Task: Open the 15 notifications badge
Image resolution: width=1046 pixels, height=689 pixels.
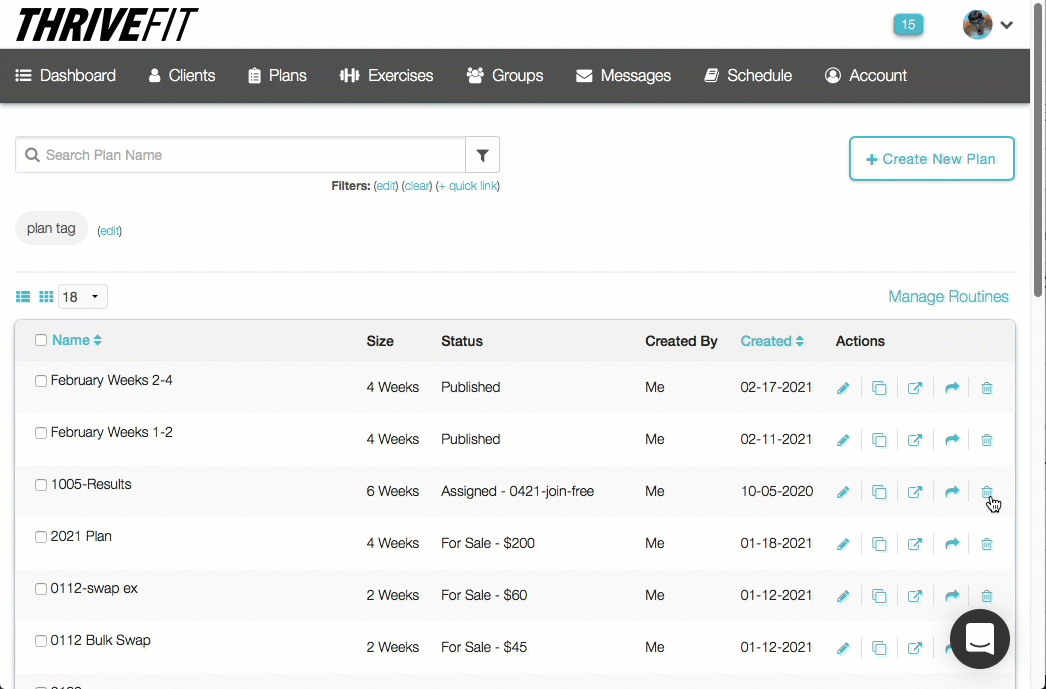Action: 909,25
